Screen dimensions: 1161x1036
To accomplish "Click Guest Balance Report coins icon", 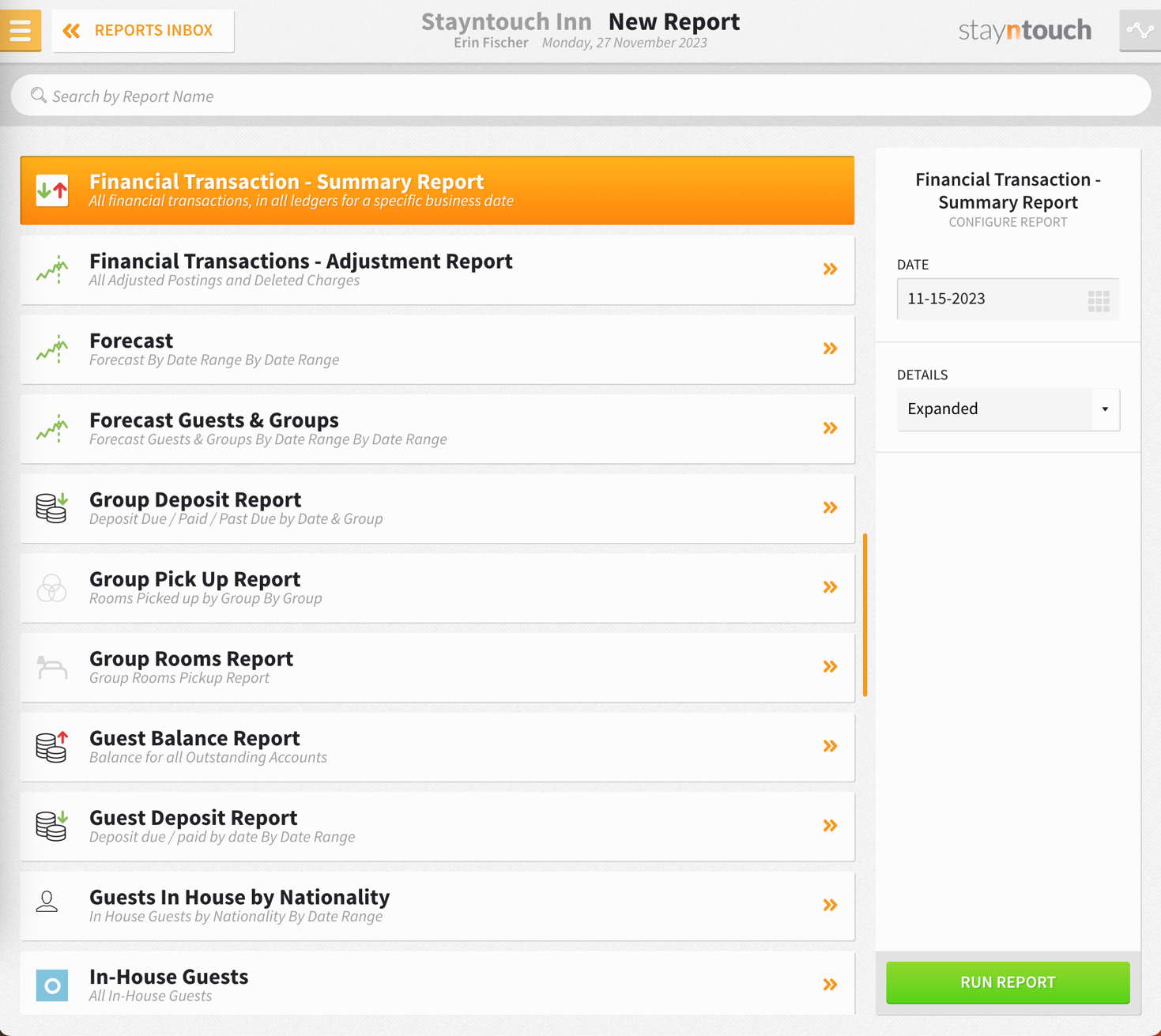I will tap(52, 746).
